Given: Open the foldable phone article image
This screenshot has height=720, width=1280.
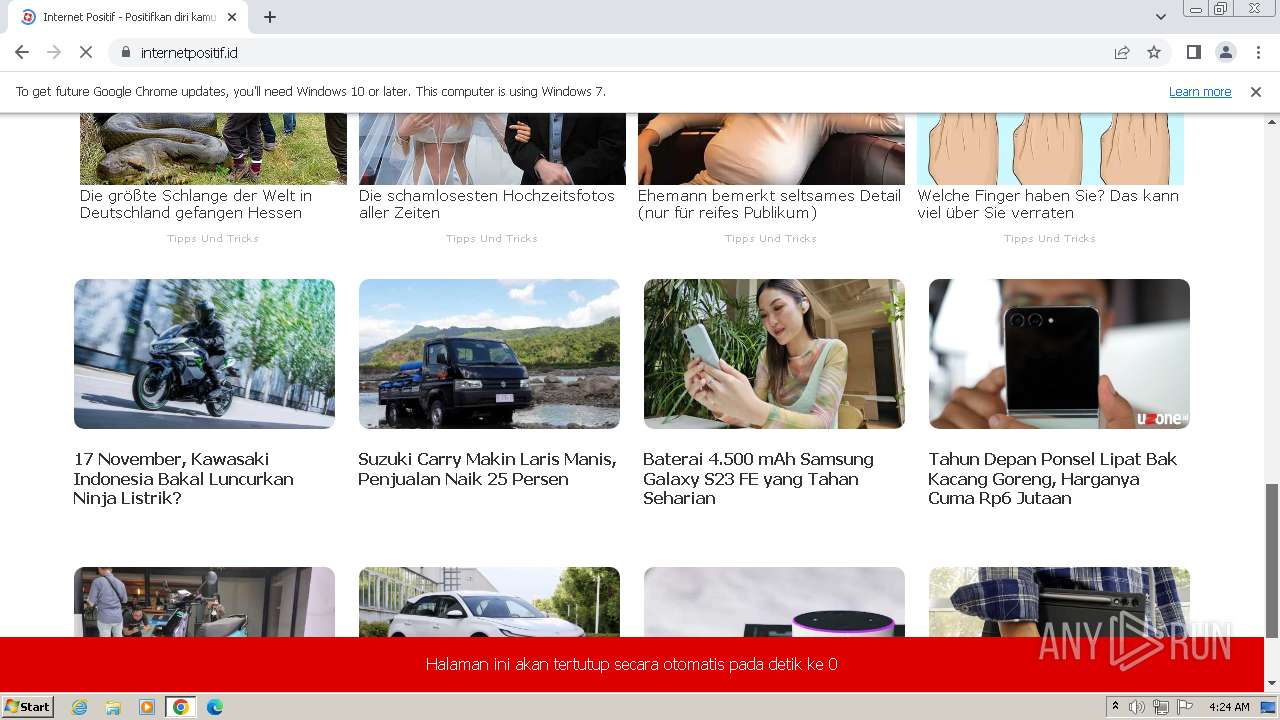Looking at the screenshot, I should coord(1059,354).
